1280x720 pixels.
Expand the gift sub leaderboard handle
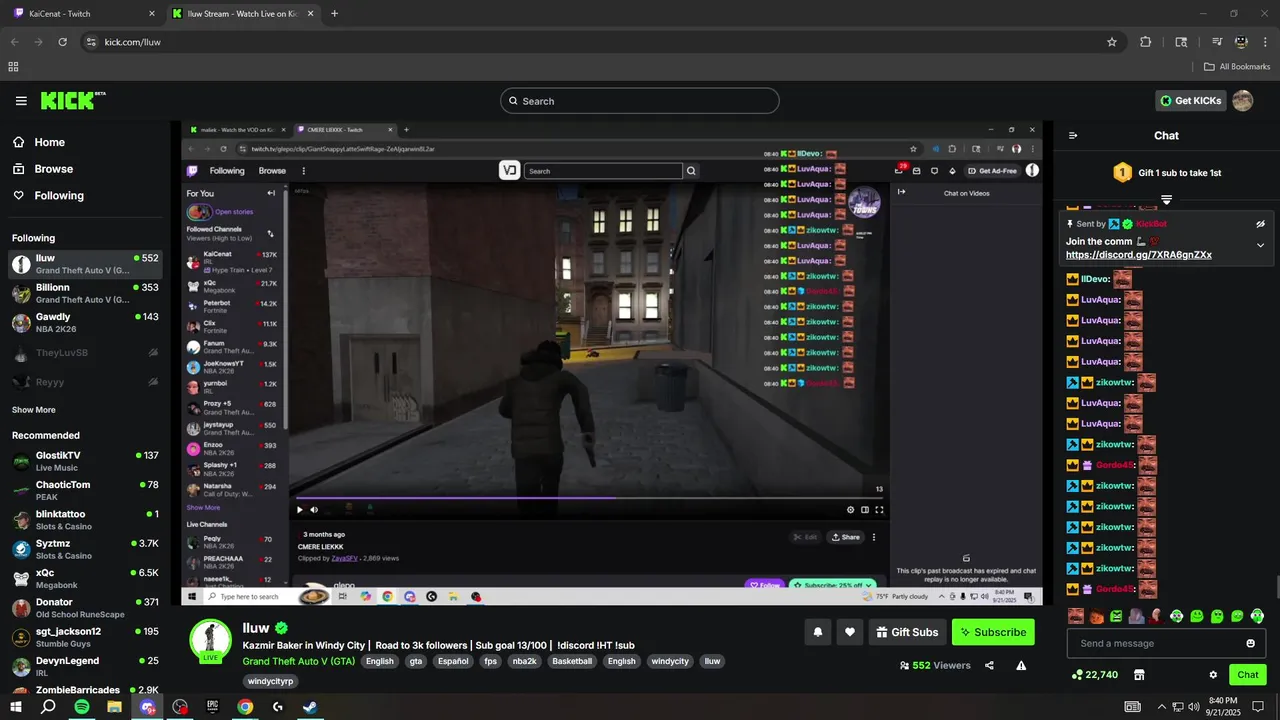pyautogui.click(x=1166, y=200)
